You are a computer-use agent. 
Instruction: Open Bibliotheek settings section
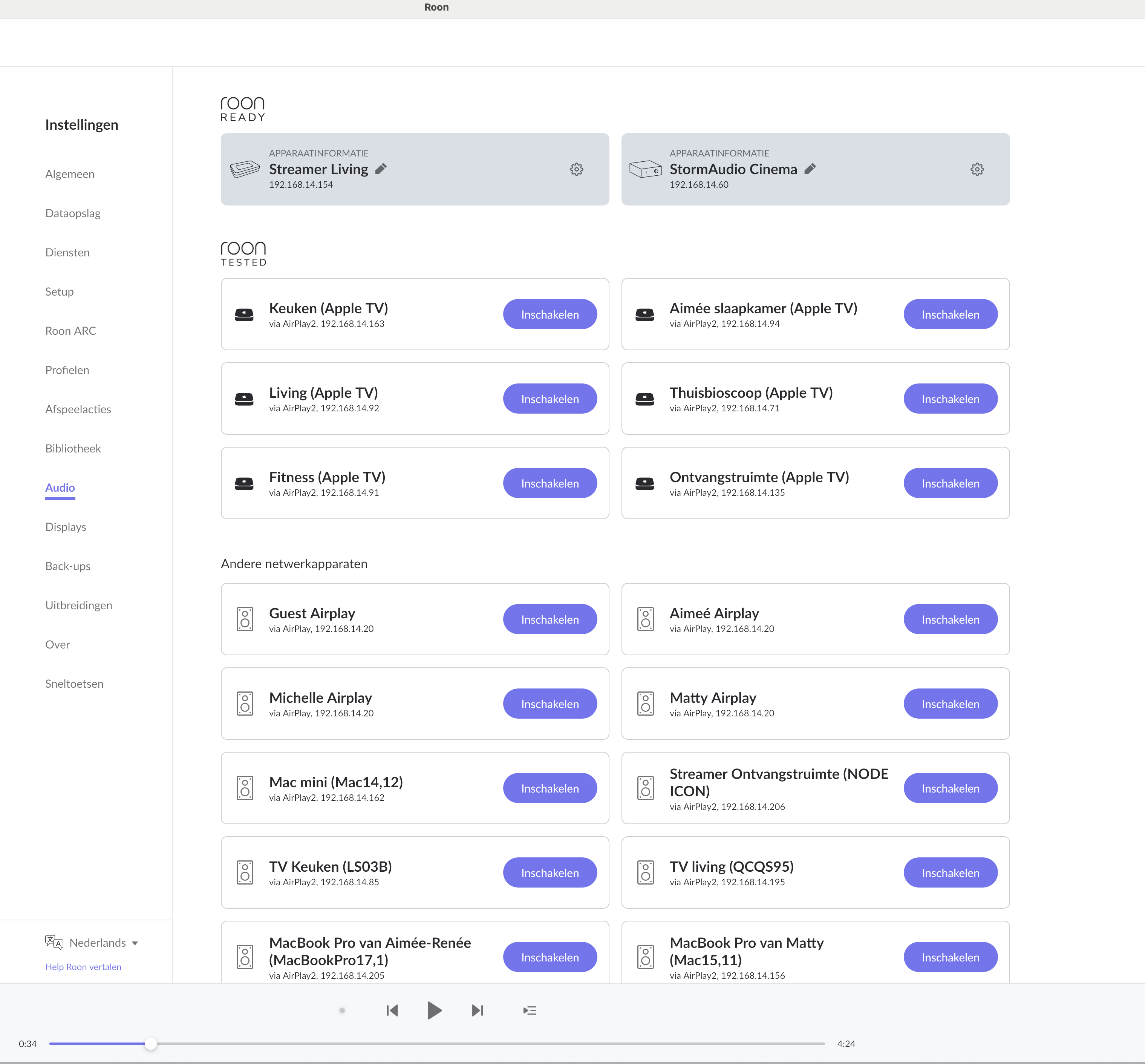(x=72, y=449)
